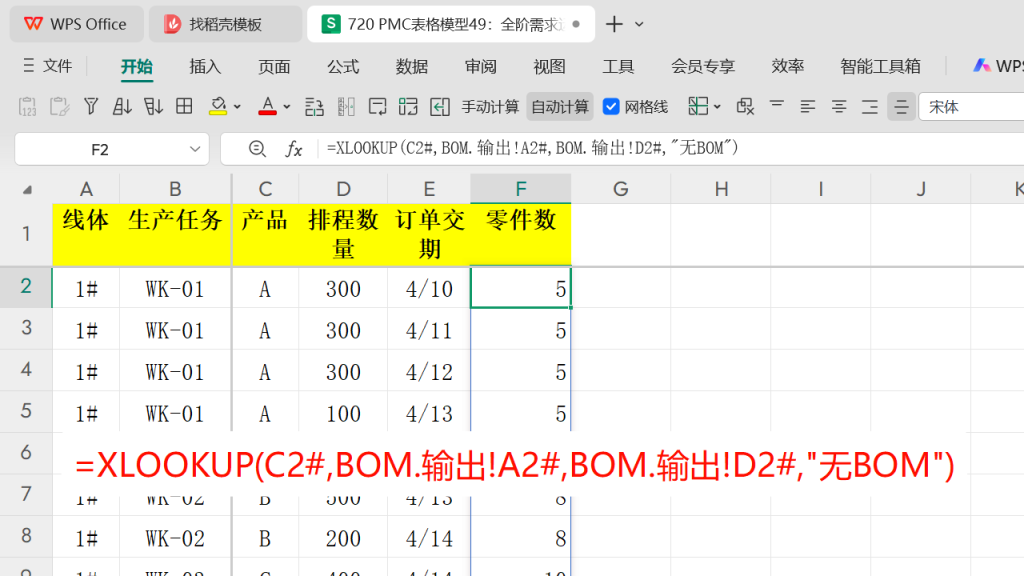
Task: Sort descending with the Z-A icon
Action: (153, 106)
